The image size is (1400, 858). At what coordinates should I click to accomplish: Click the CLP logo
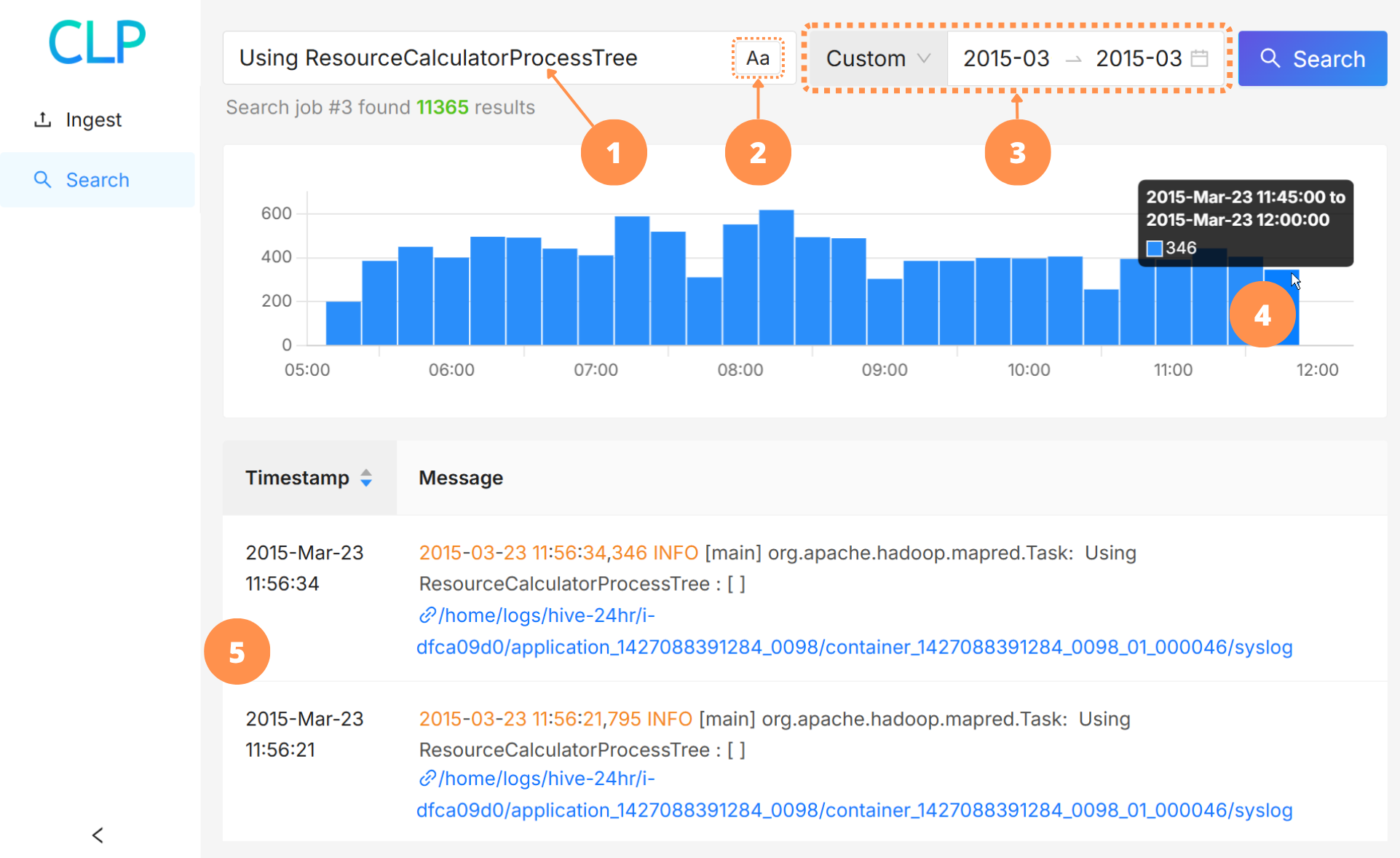(x=97, y=42)
